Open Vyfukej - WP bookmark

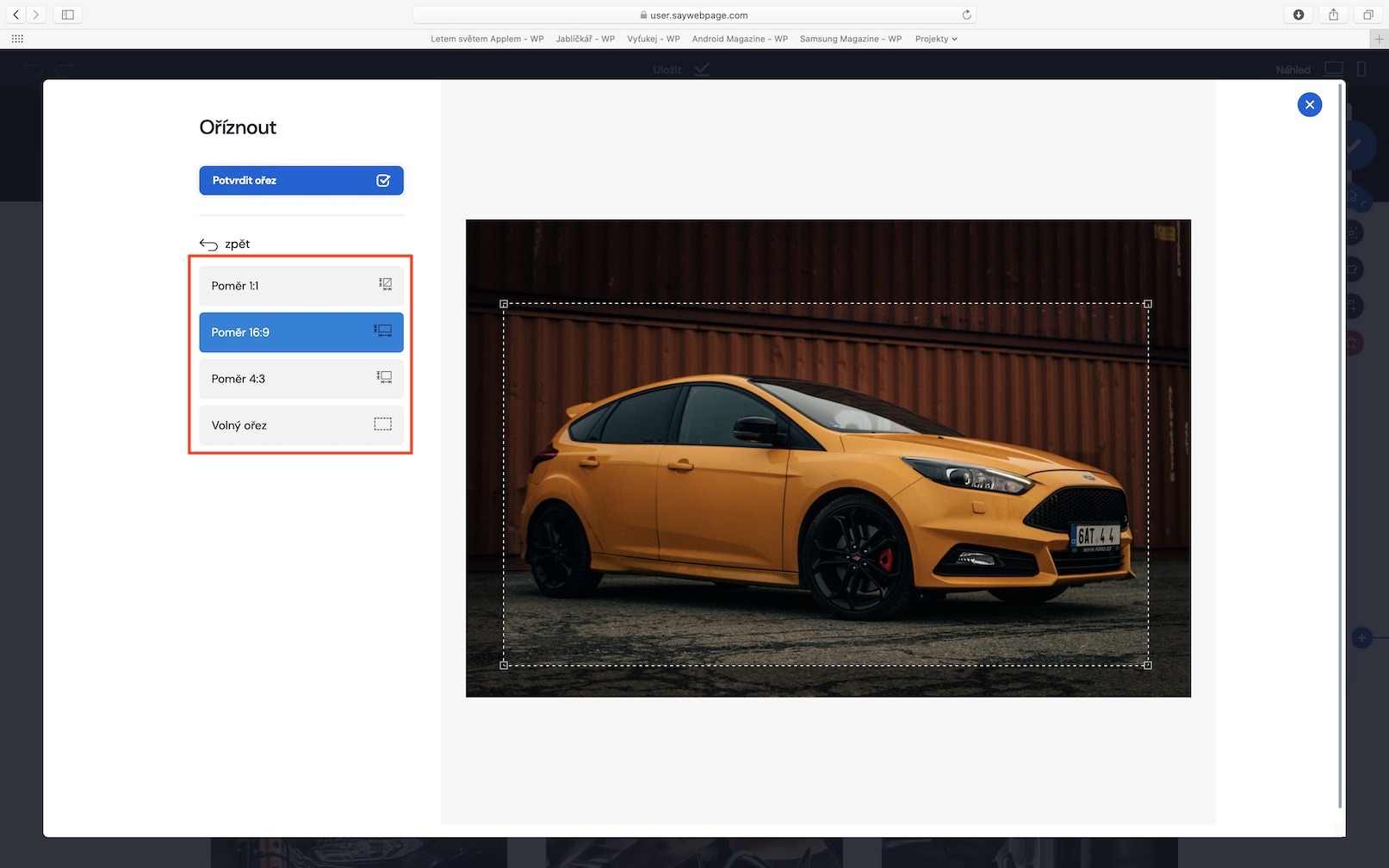pyautogui.click(x=654, y=39)
